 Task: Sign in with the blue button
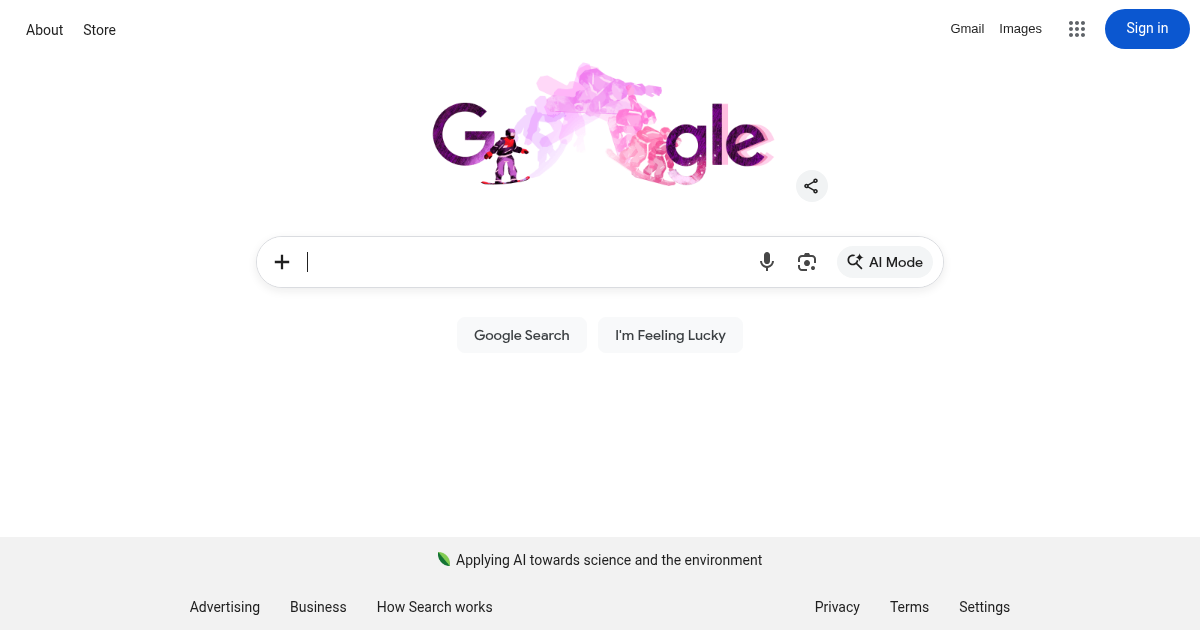pos(1147,29)
